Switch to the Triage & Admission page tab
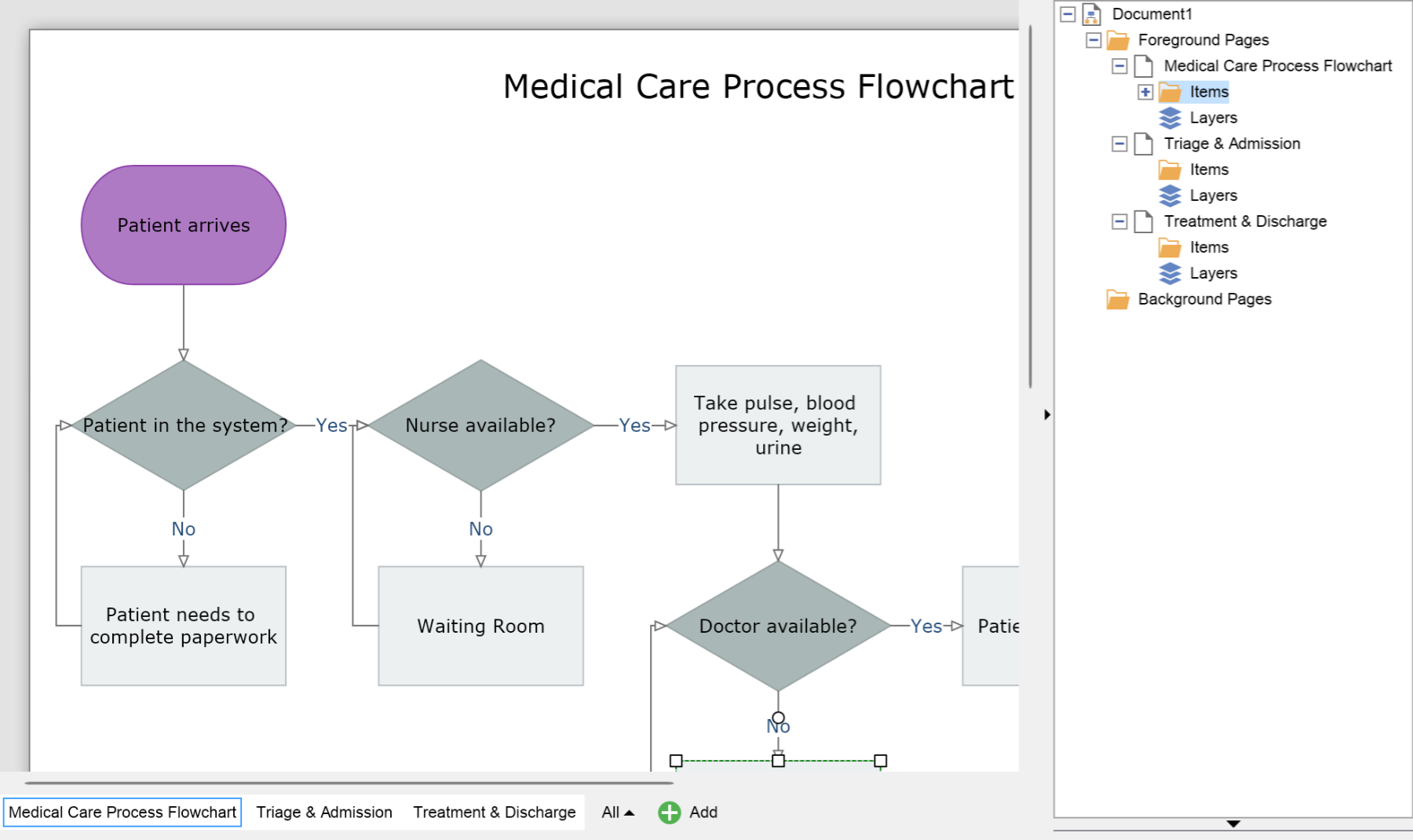Screen dimensions: 1413x840 [324, 813]
